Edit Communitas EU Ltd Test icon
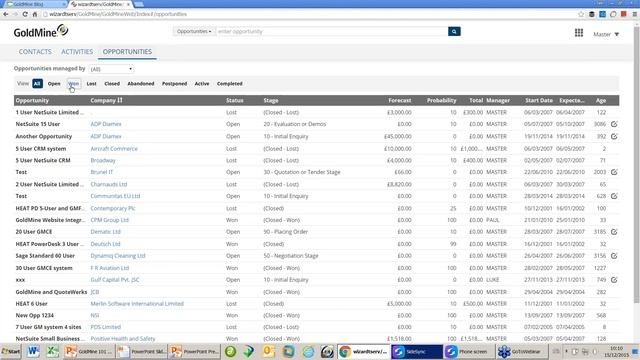 click(614, 196)
